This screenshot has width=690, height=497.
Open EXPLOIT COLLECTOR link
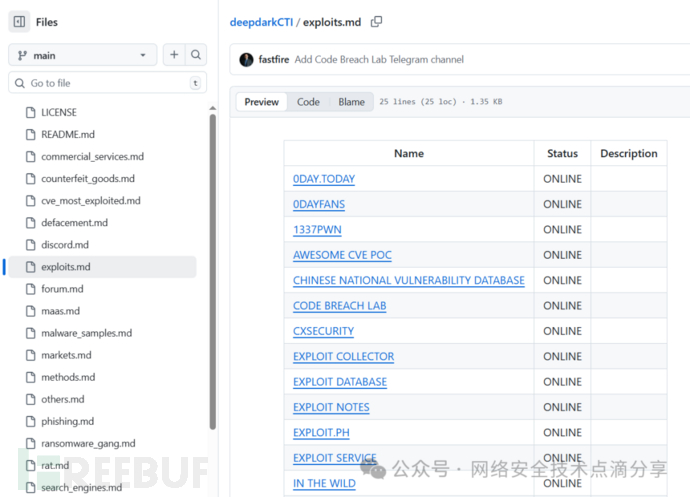pyautogui.click(x=344, y=356)
